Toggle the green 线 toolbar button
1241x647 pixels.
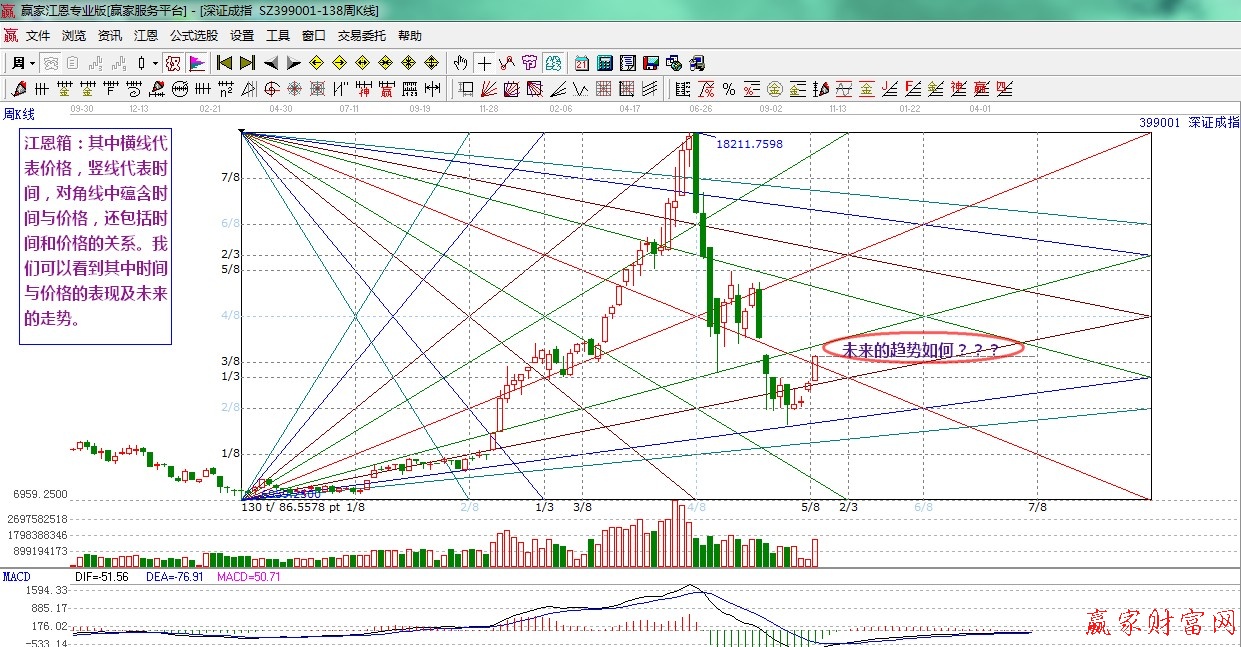[x=553, y=63]
